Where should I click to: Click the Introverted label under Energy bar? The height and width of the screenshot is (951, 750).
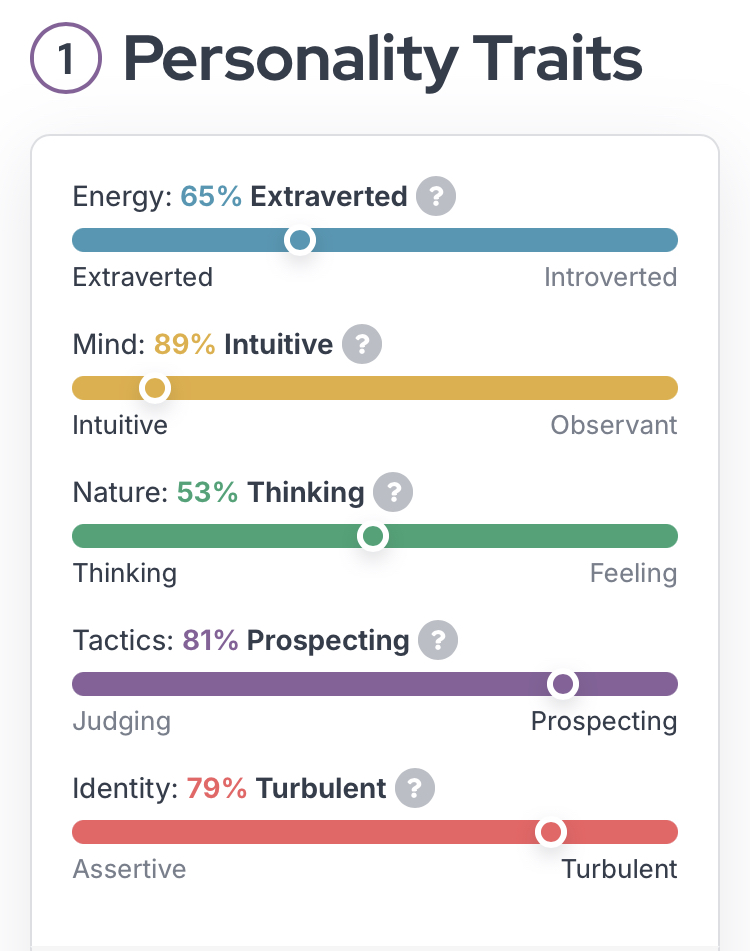tap(611, 277)
